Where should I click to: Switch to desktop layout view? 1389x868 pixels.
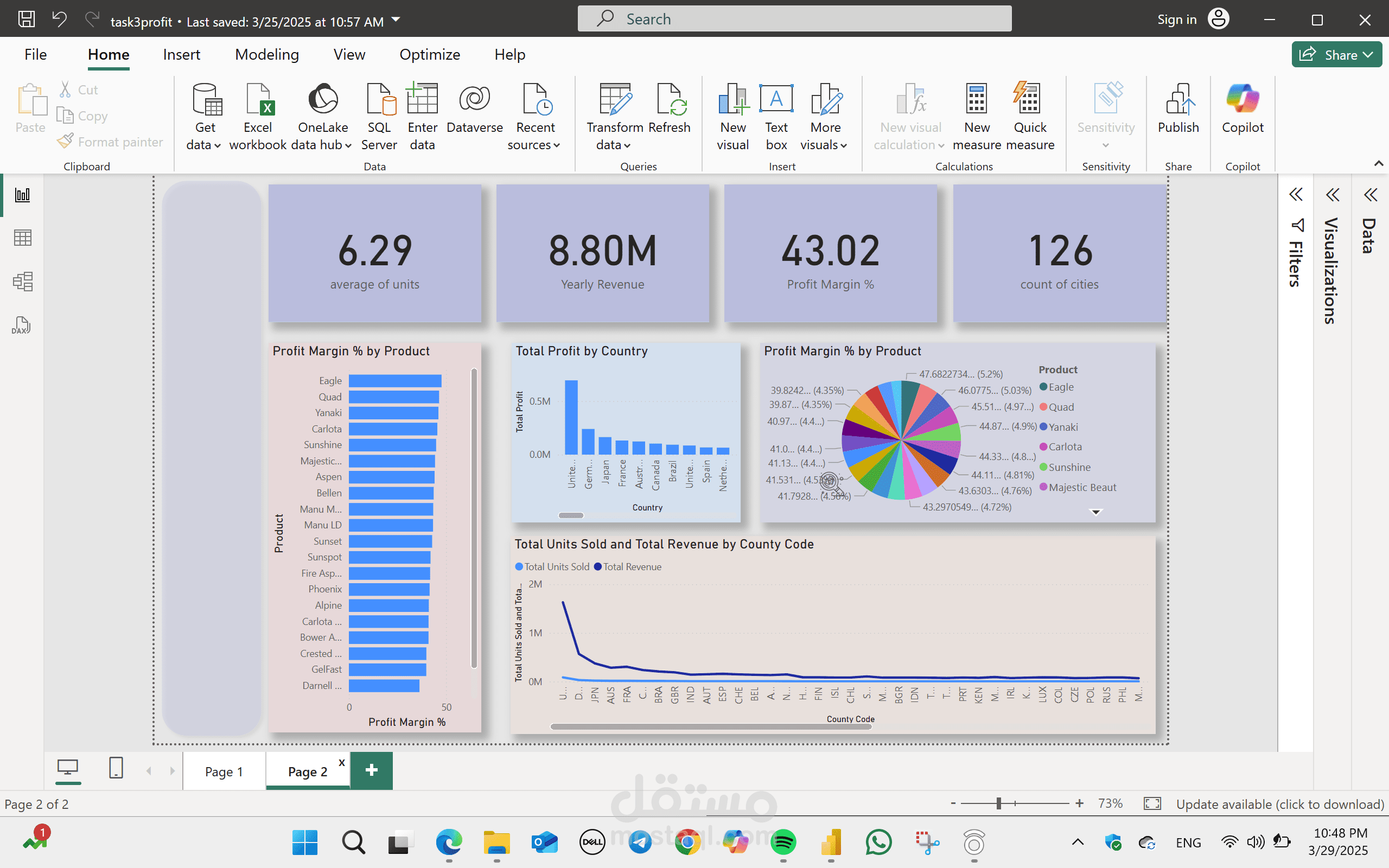tap(68, 768)
